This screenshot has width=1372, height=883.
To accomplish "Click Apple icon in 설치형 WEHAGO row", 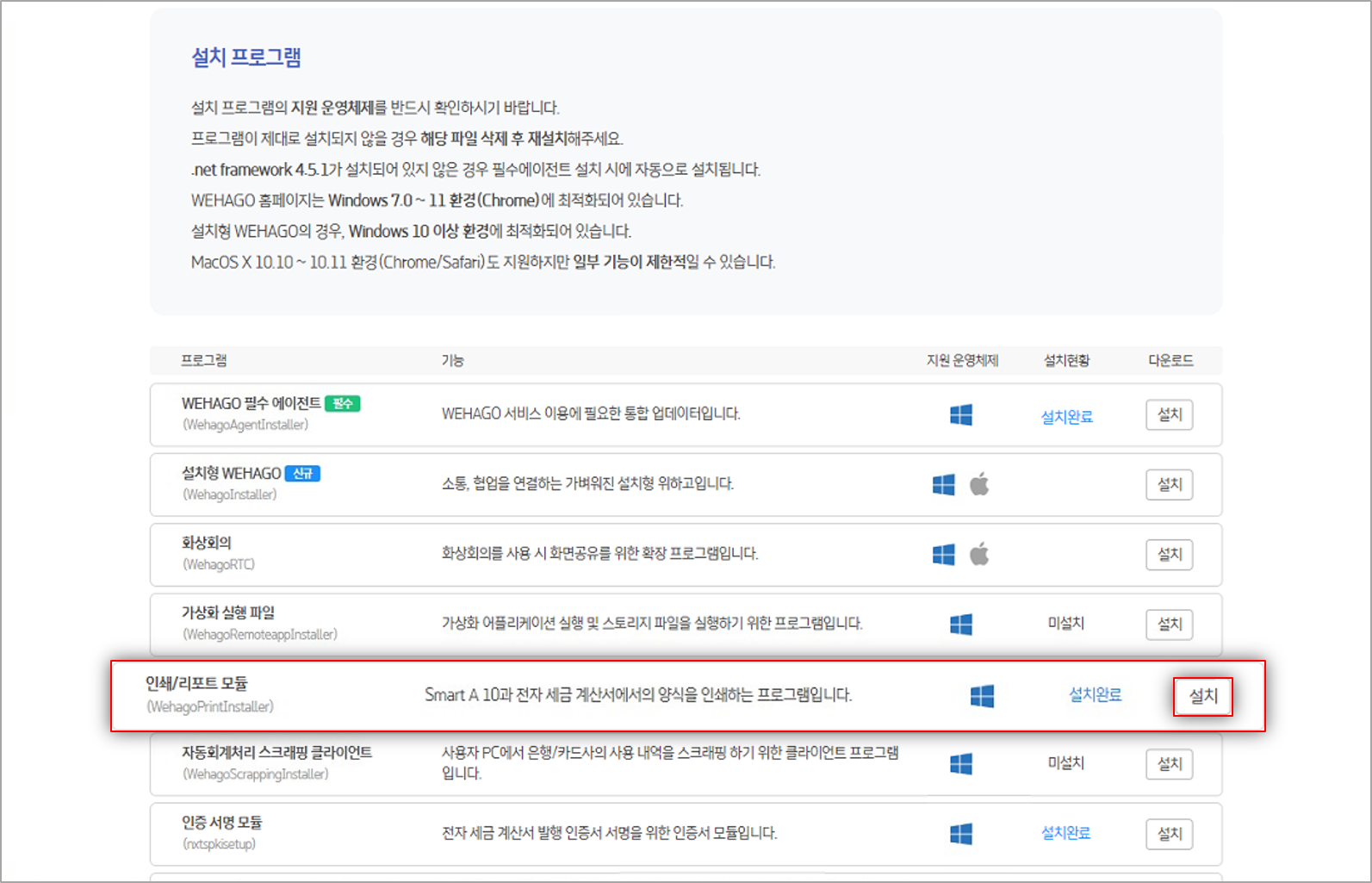I will [x=979, y=484].
